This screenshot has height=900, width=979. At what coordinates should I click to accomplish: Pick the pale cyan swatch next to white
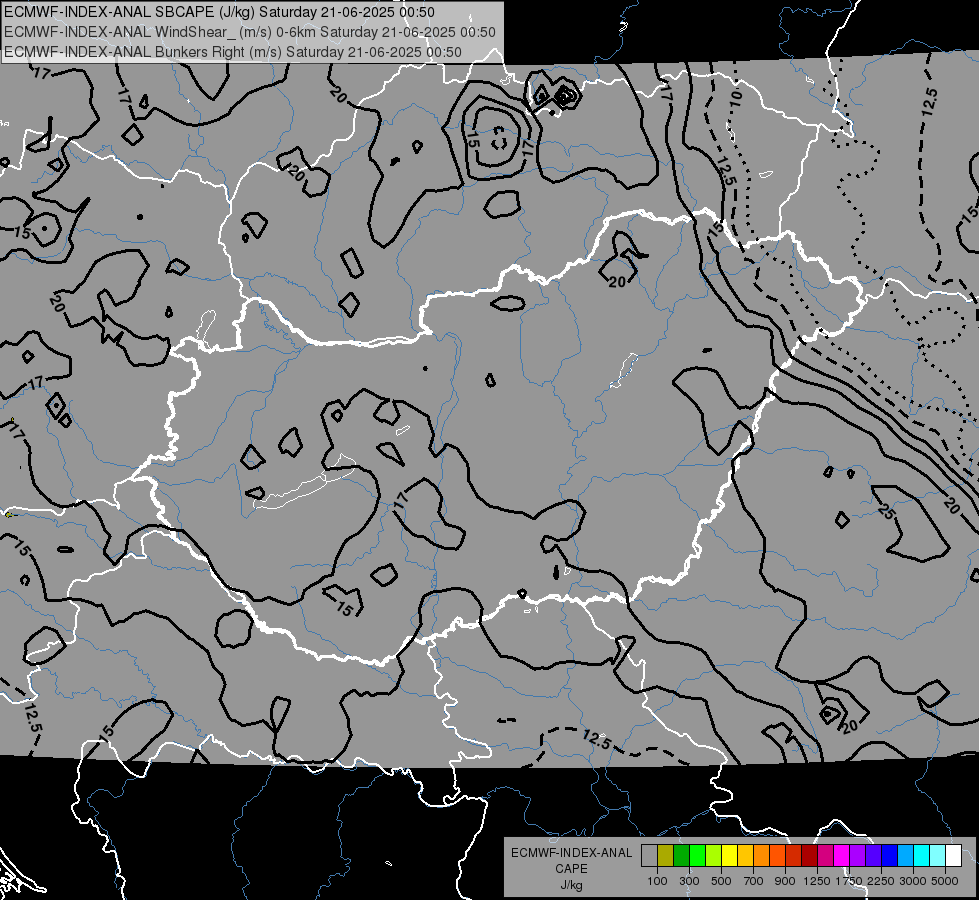point(937,855)
